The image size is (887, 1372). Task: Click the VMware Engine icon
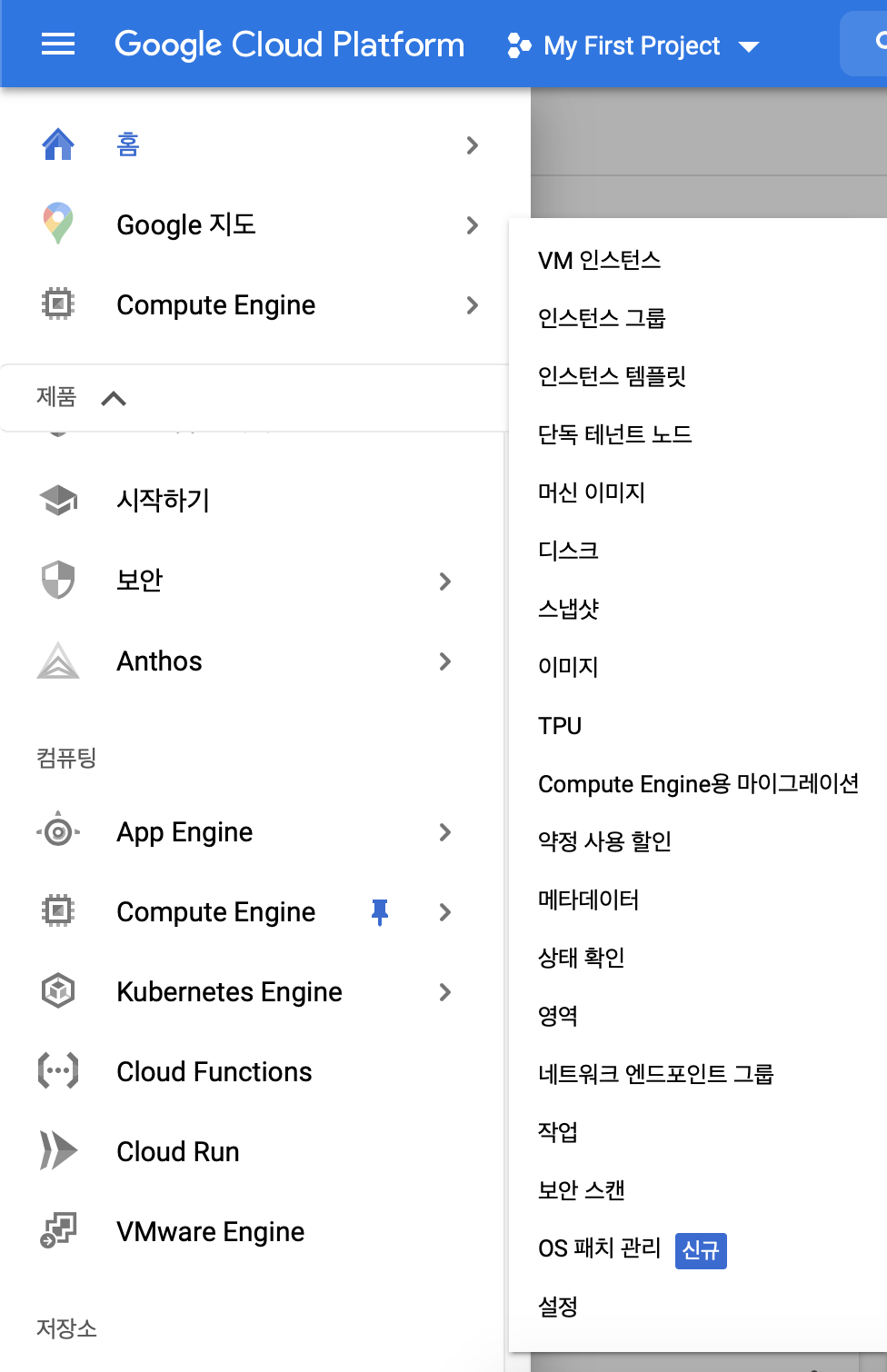click(58, 1230)
